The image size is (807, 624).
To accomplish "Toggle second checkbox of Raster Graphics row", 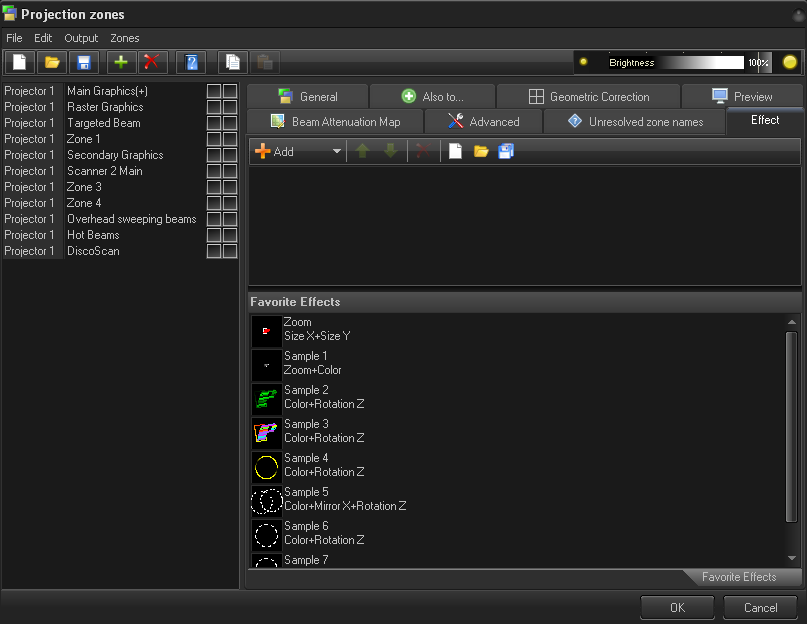I will point(230,107).
